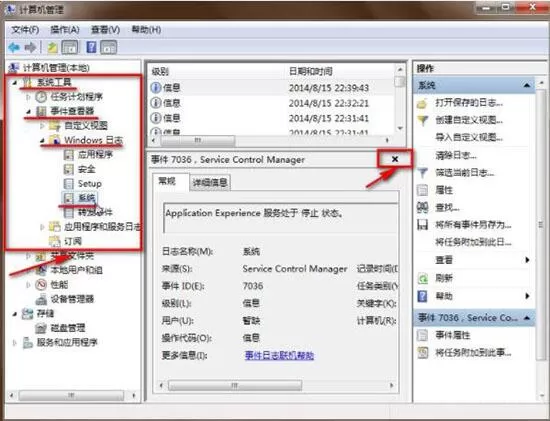Collapse the 系统工具 tree node

pyautogui.click(x=15, y=83)
